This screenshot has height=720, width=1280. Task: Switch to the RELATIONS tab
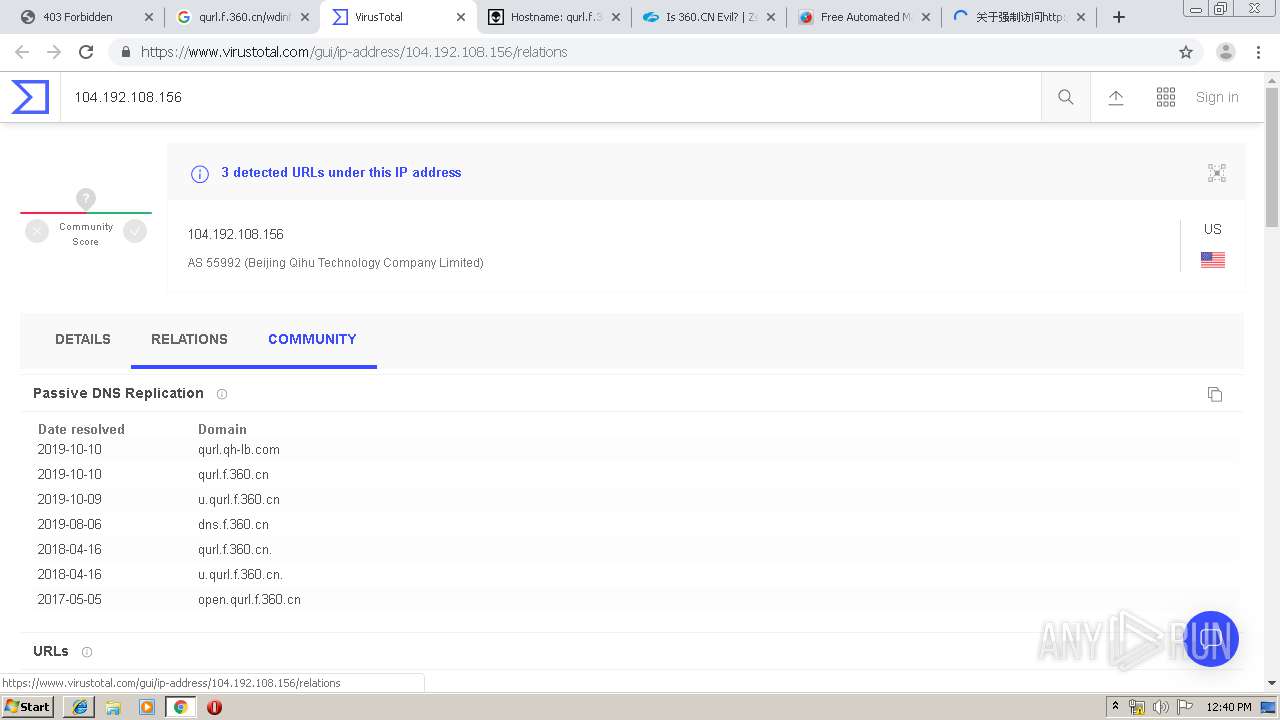pyautogui.click(x=189, y=339)
